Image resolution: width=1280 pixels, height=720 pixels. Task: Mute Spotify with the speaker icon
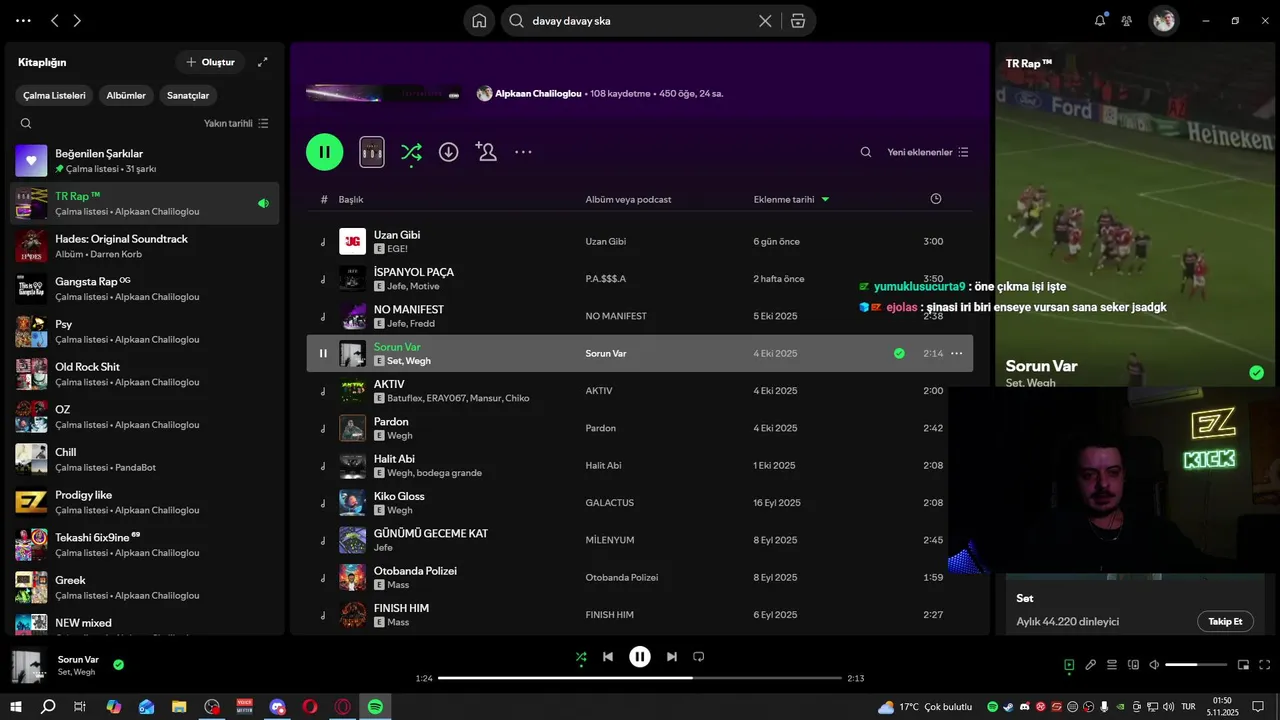coord(1154,665)
